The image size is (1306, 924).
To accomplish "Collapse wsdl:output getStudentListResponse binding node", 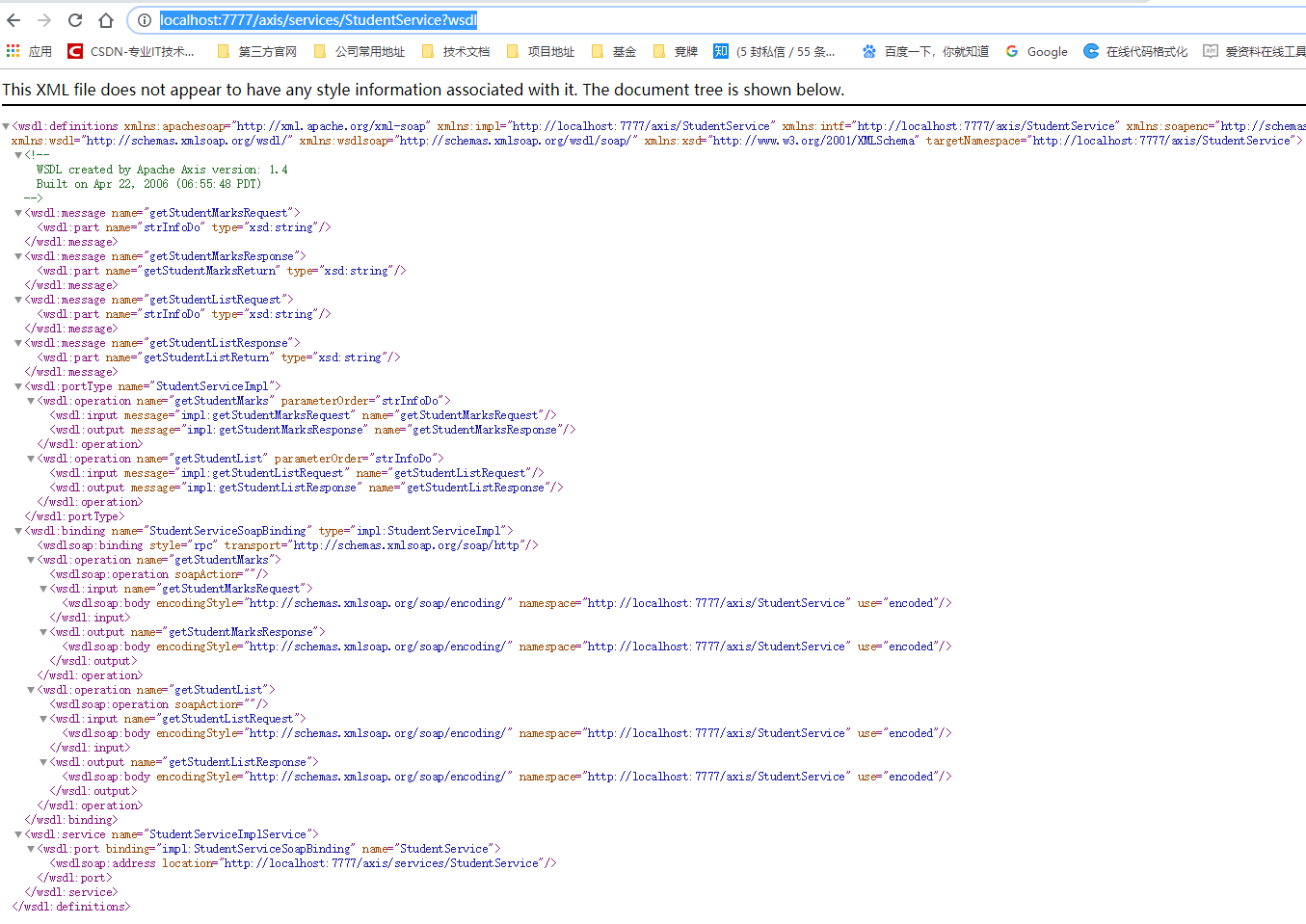I will point(43,762).
